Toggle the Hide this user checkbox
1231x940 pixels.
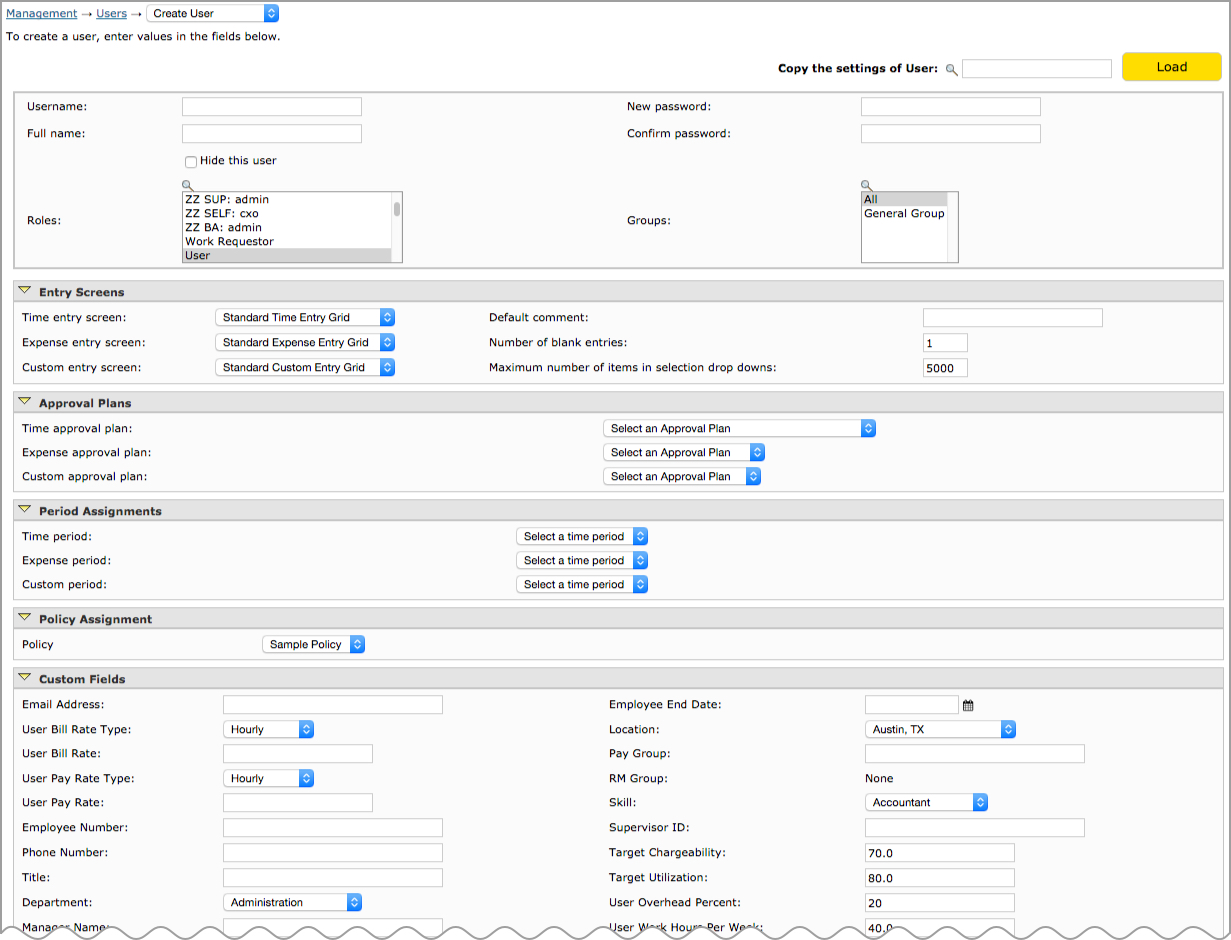point(190,161)
